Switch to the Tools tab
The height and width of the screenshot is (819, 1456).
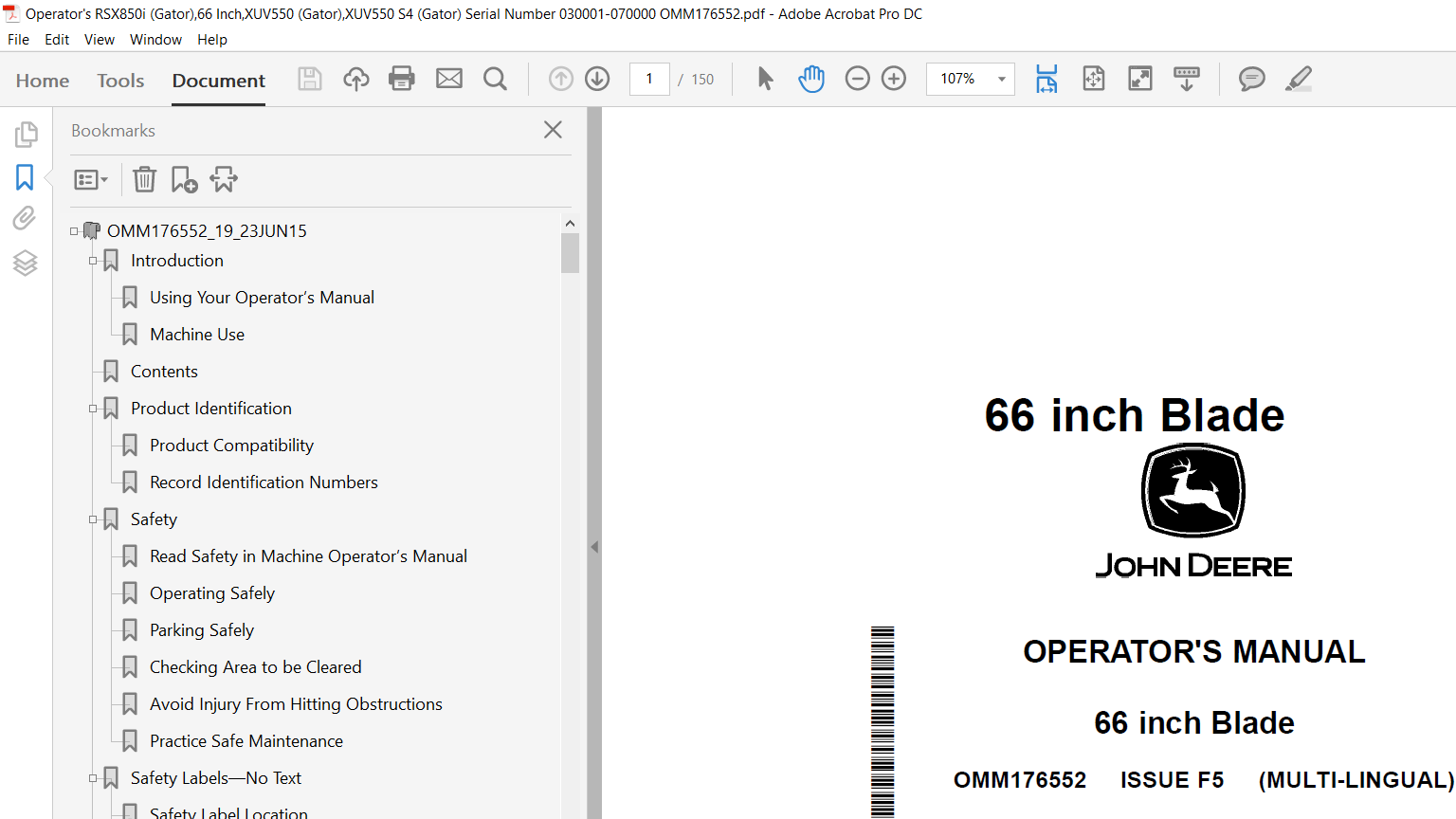tap(120, 81)
